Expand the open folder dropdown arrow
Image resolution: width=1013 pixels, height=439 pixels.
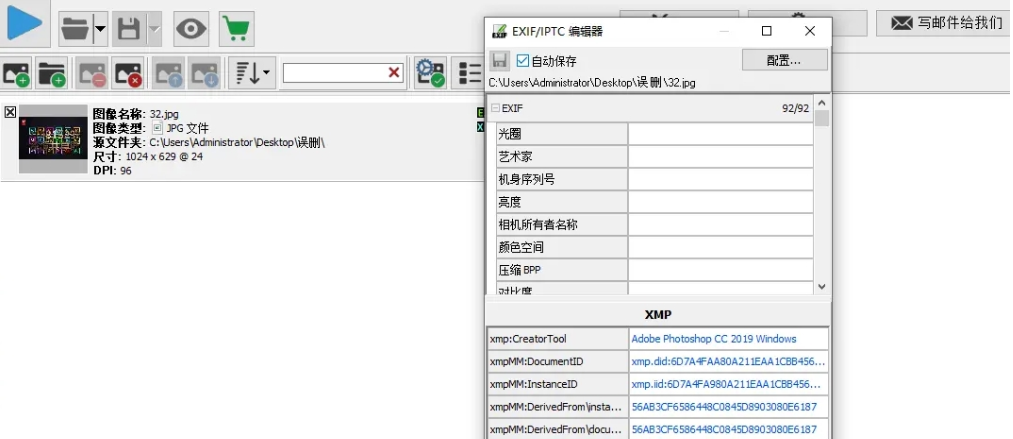(x=100, y=29)
